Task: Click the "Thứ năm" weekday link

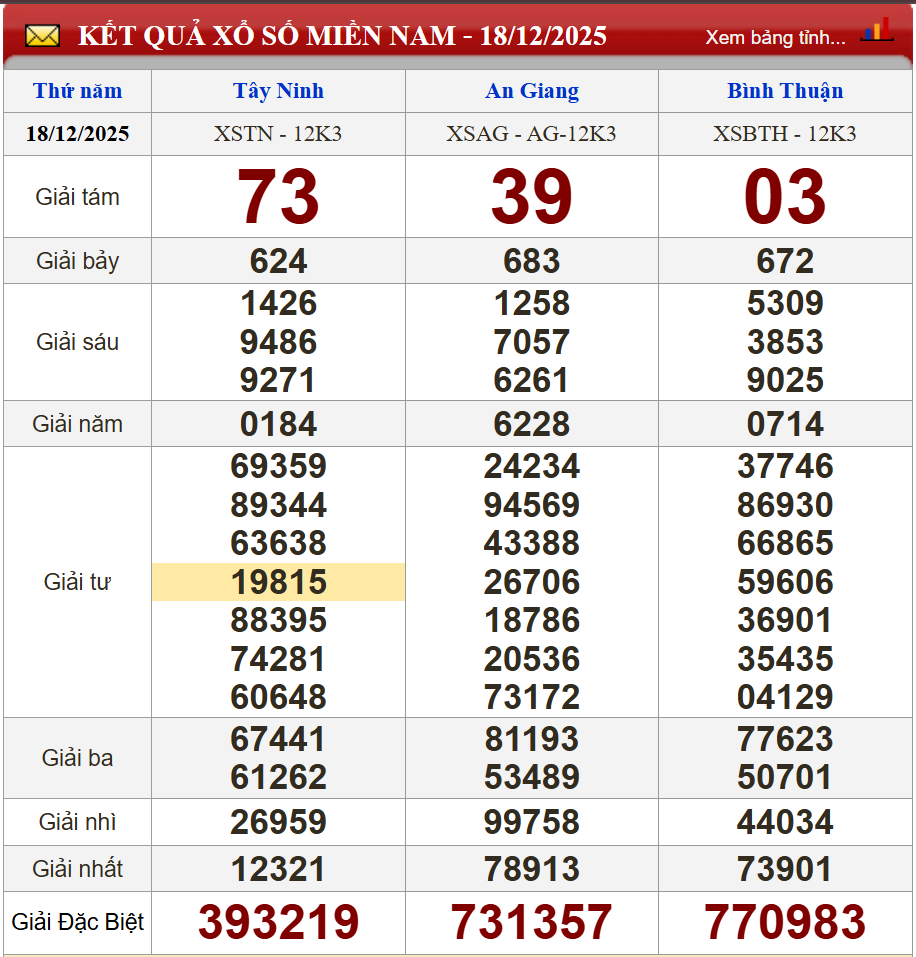Action: tap(77, 91)
